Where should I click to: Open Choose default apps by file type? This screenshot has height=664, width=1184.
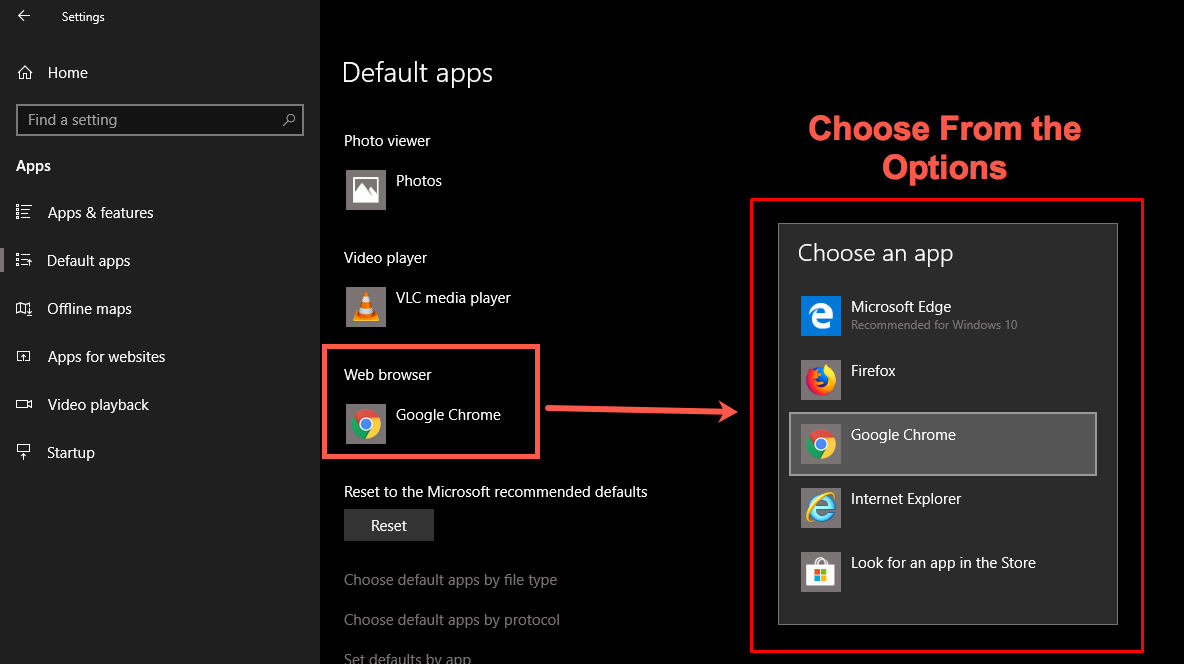[450, 580]
